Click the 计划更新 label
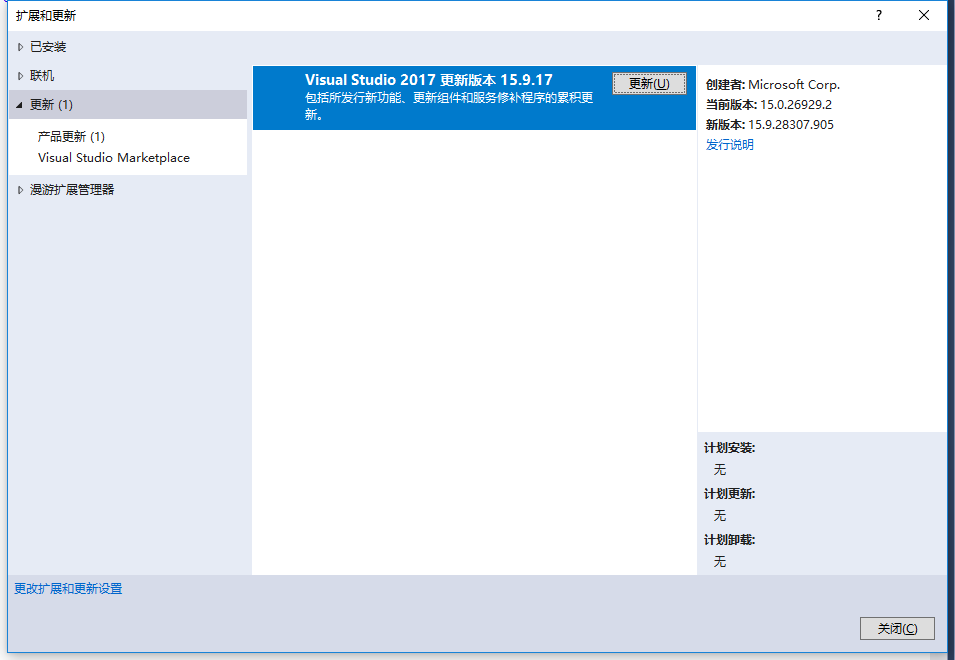 [730, 494]
